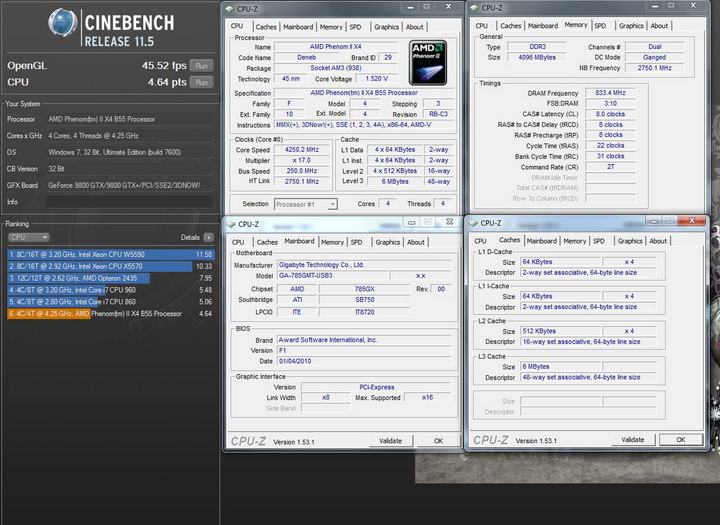Click the CPU-Z title icon of the Caches window
The image size is (720, 525).
(x=475, y=223)
